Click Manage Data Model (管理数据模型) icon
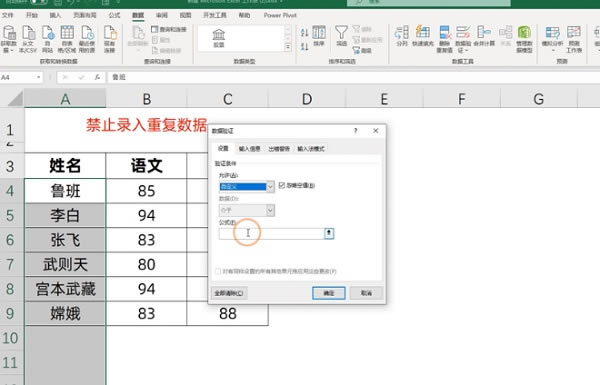Image resolution: width=600 pixels, height=385 pixels. tap(524, 39)
